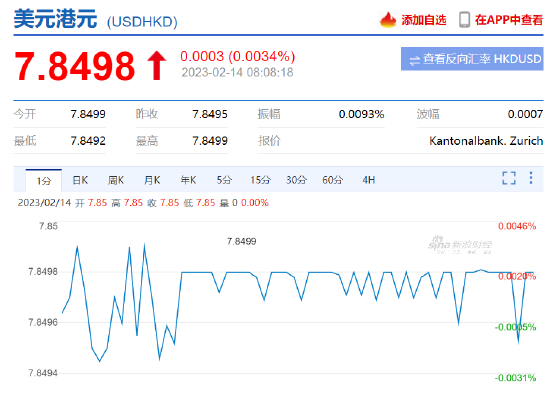The image size is (550, 394).
Task: Click 查看反向汇率 HKDUSD button
Action: (x=472, y=59)
